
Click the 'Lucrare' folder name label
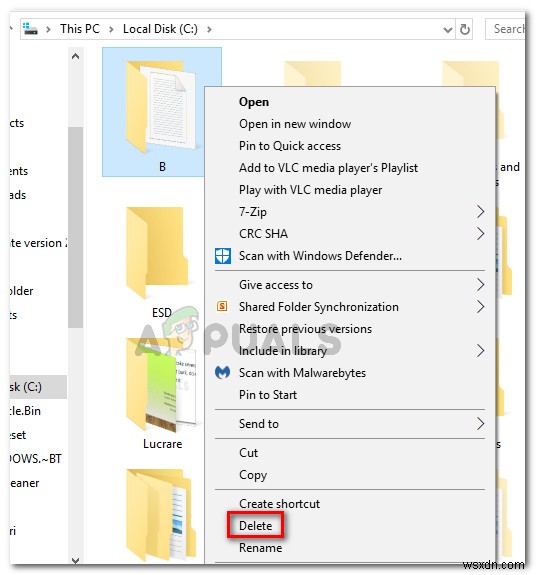tap(162, 444)
